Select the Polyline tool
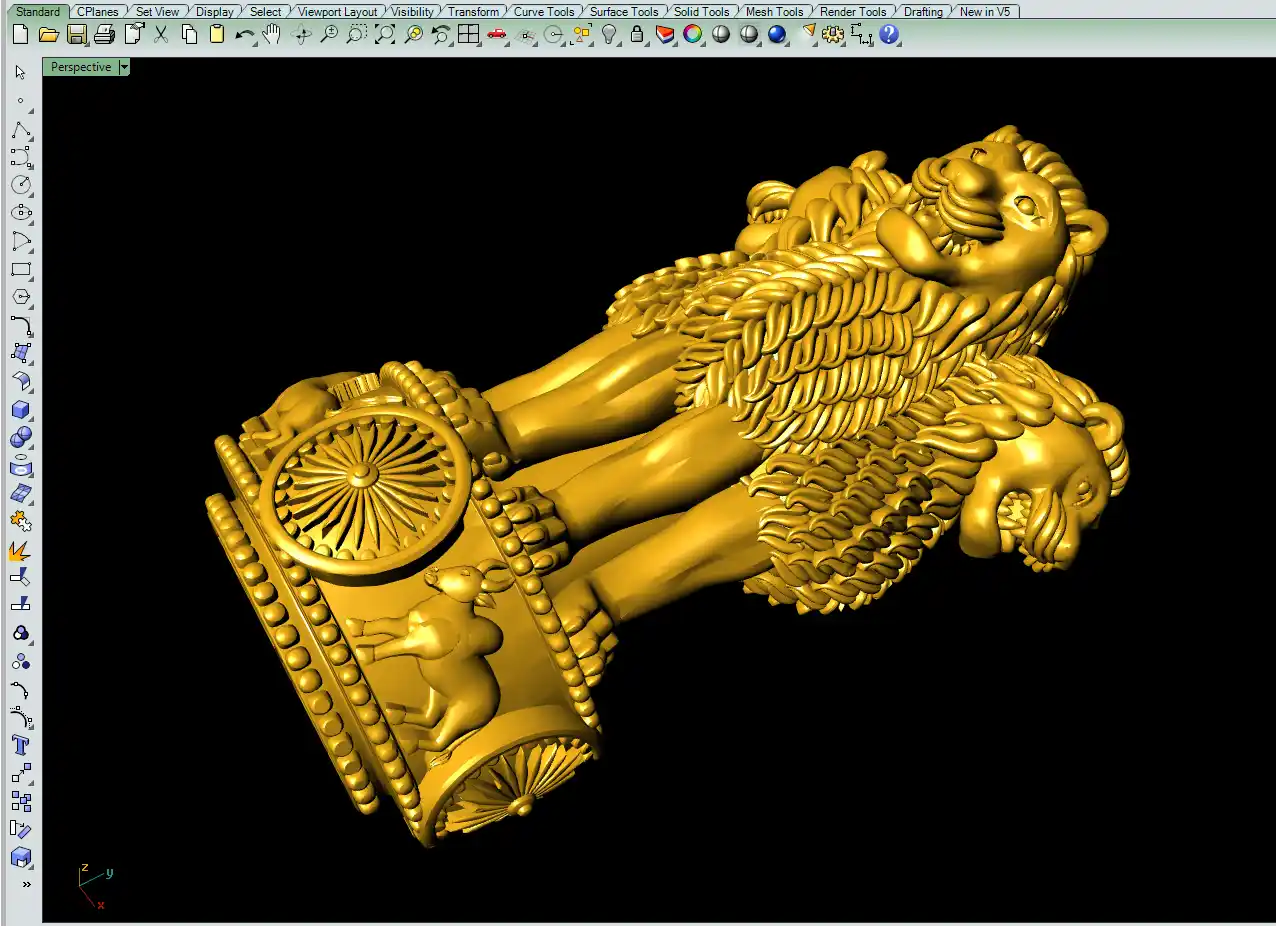The image size is (1276, 926). [x=21, y=130]
